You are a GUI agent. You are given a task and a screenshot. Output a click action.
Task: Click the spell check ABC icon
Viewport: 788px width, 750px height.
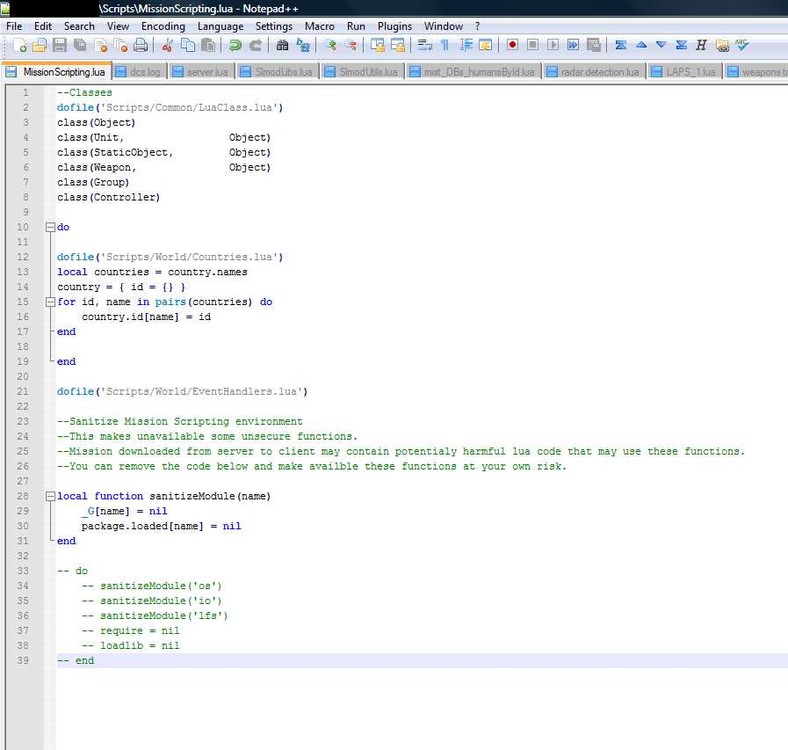[742, 45]
